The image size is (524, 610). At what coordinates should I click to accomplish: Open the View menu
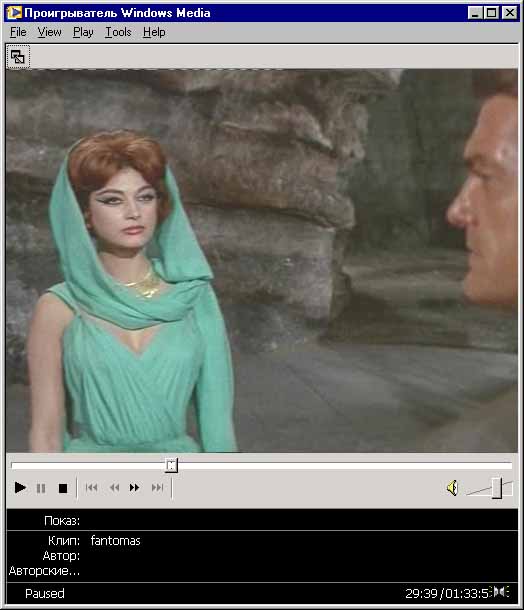click(49, 32)
